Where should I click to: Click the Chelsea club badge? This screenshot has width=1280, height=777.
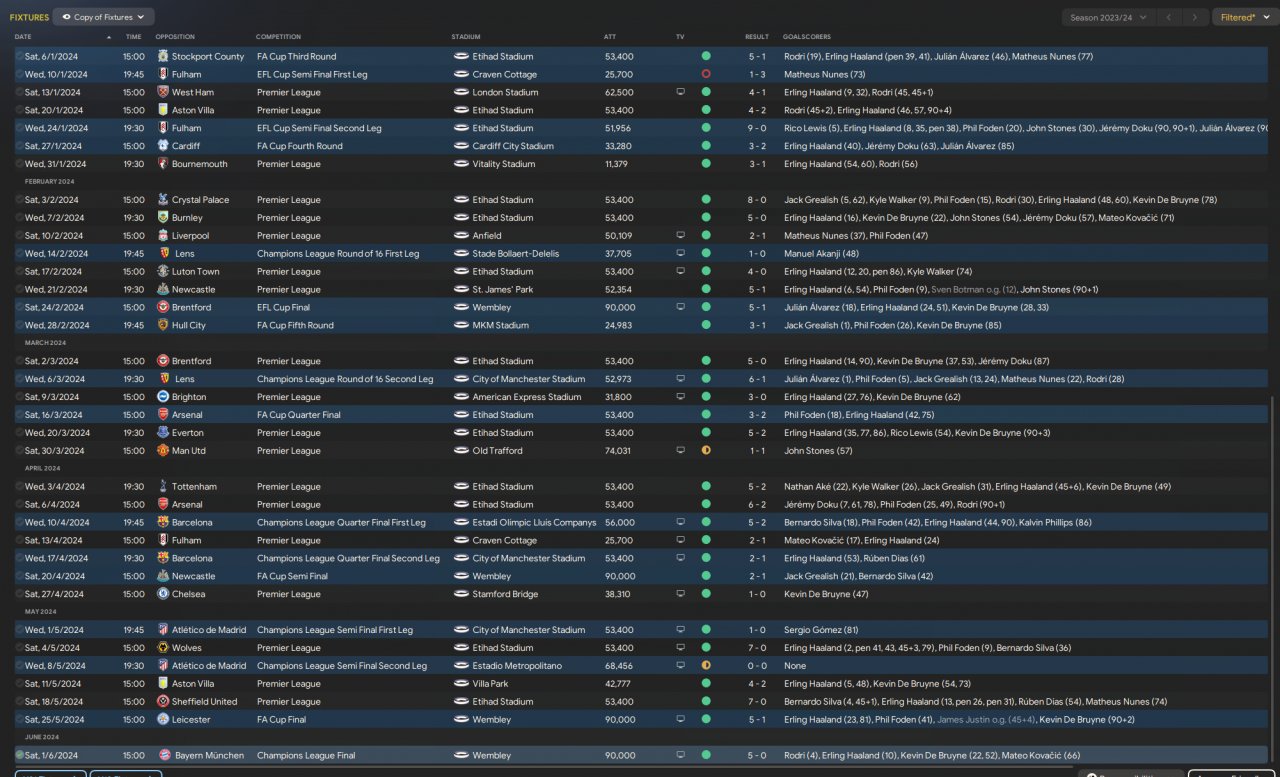coord(163,594)
